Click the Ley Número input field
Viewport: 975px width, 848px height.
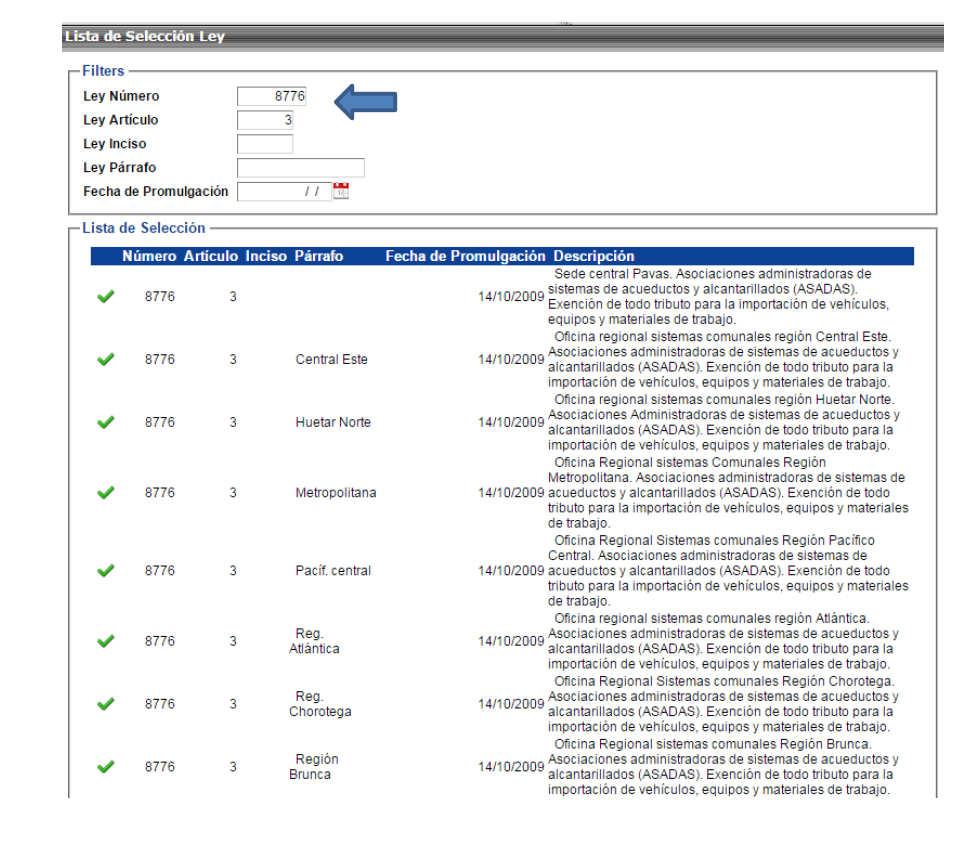[x=271, y=96]
